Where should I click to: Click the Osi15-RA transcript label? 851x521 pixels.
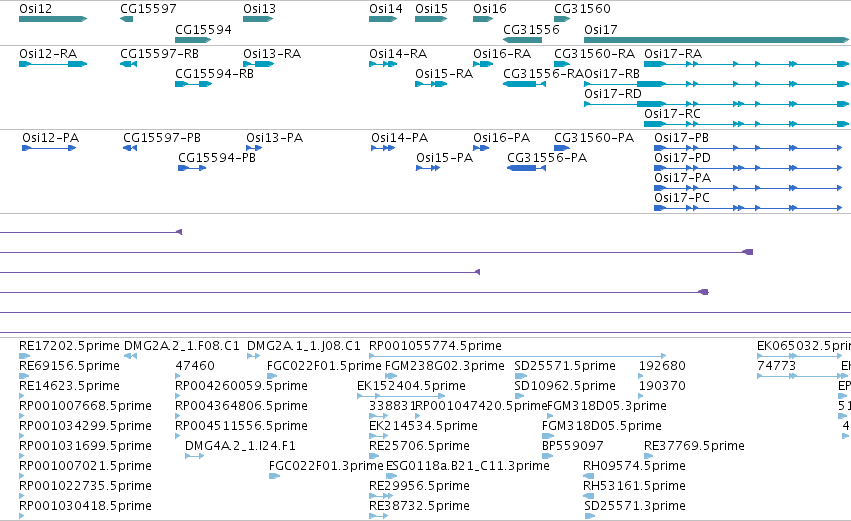click(x=444, y=74)
